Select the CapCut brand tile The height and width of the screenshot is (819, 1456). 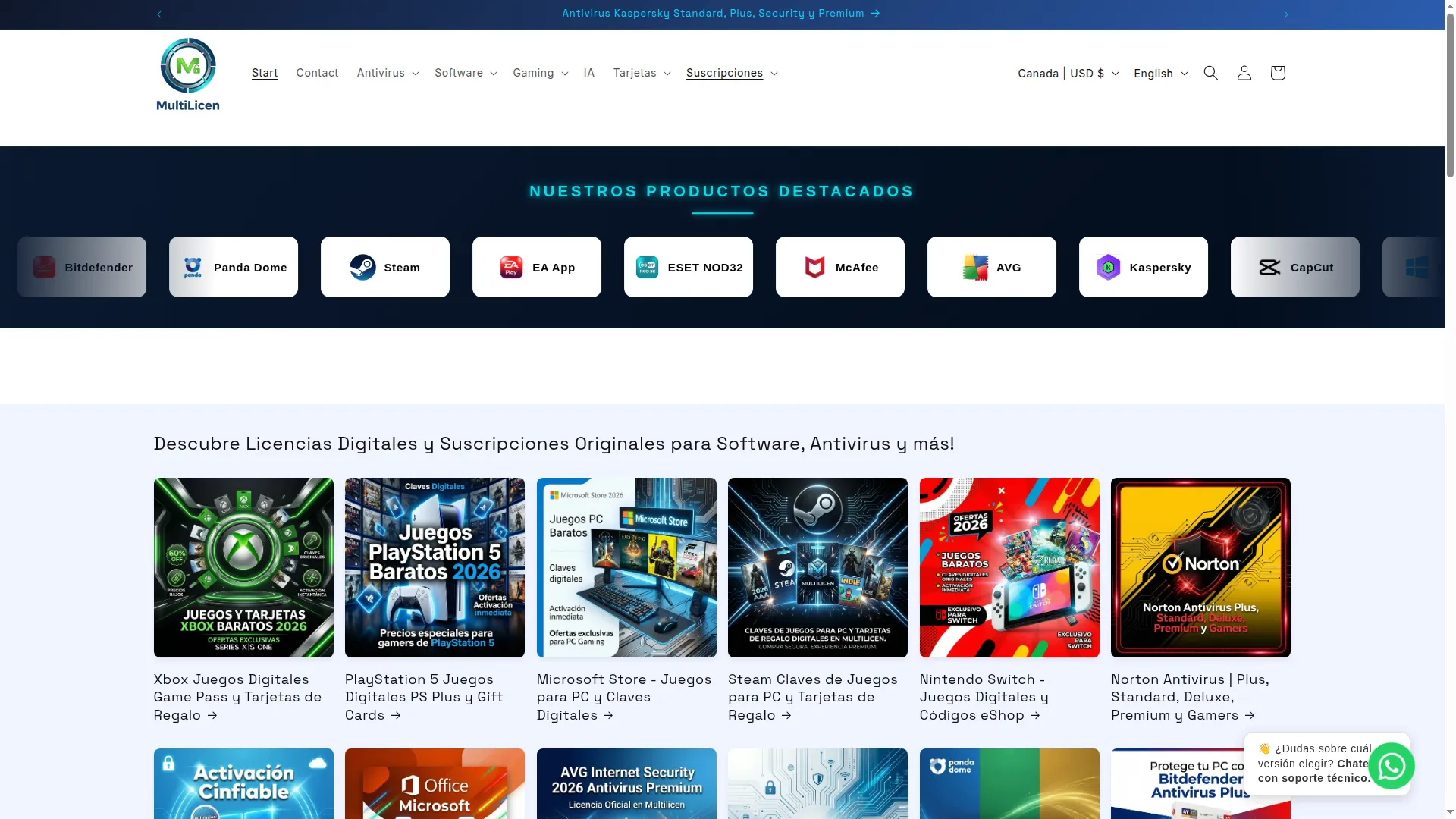coord(1295,267)
